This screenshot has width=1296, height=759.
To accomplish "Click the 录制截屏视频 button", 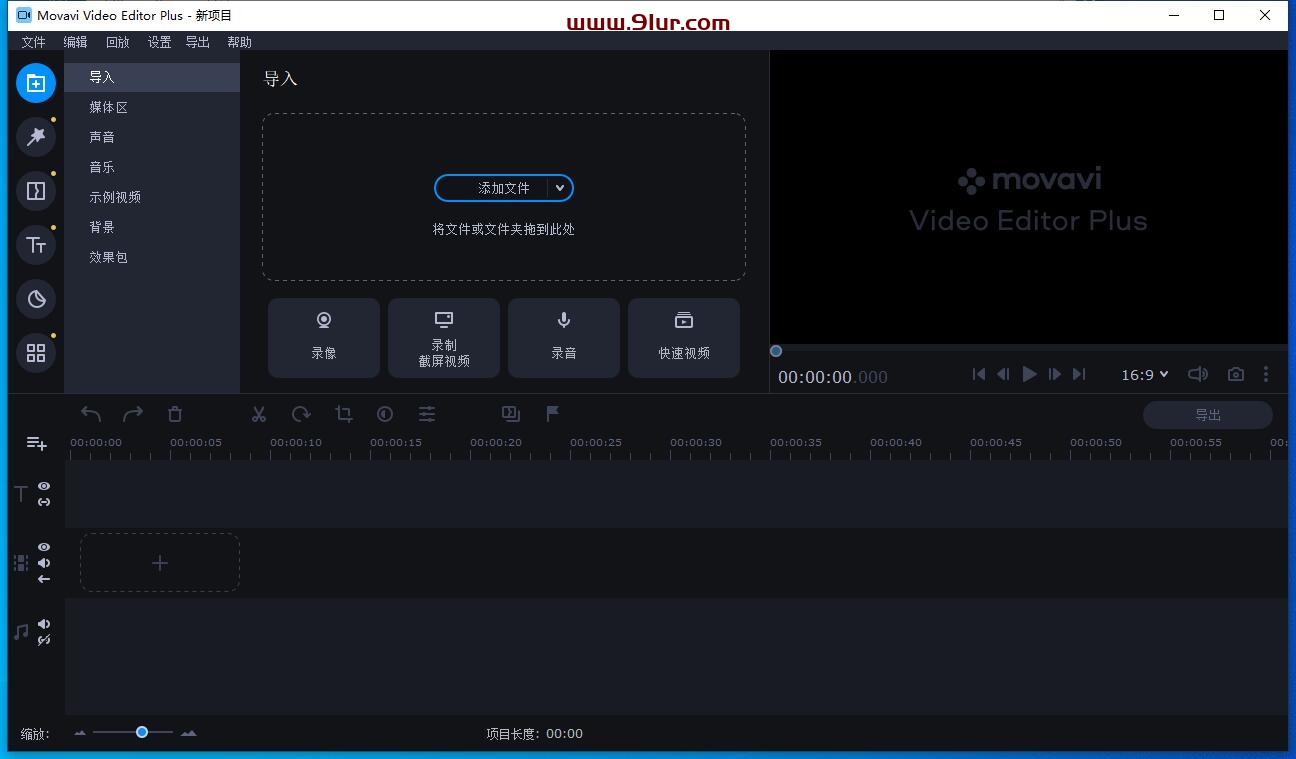I will pyautogui.click(x=444, y=338).
